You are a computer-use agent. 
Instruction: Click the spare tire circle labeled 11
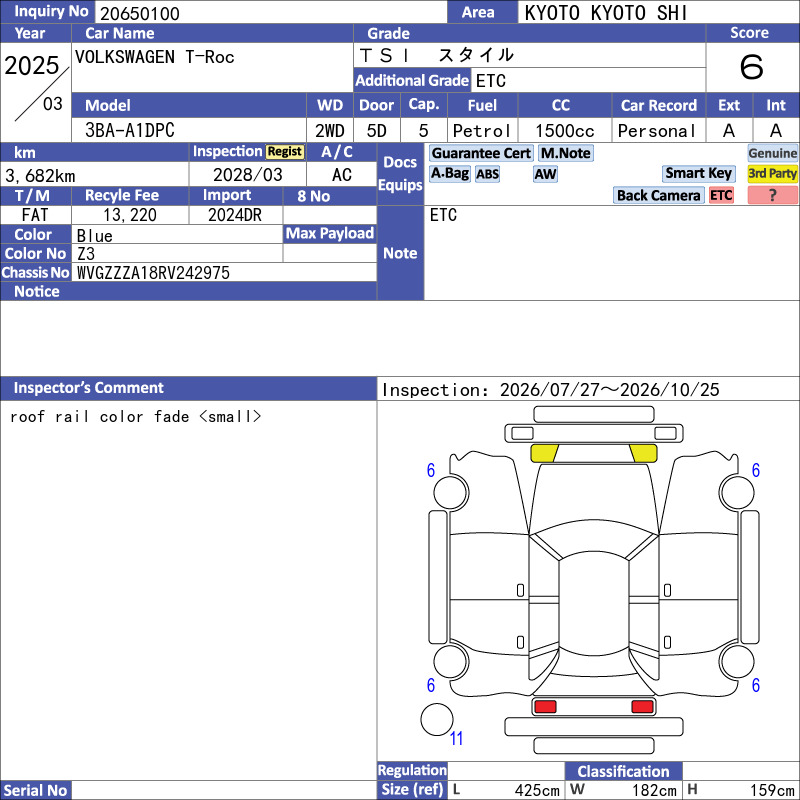(x=437, y=719)
